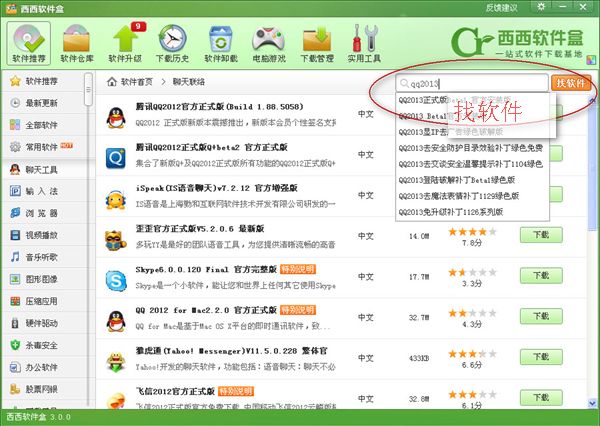The width and height of the screenshot is (600, 426).
Task: Select 输入法 category in sidebar
Action: click(41, 191)
